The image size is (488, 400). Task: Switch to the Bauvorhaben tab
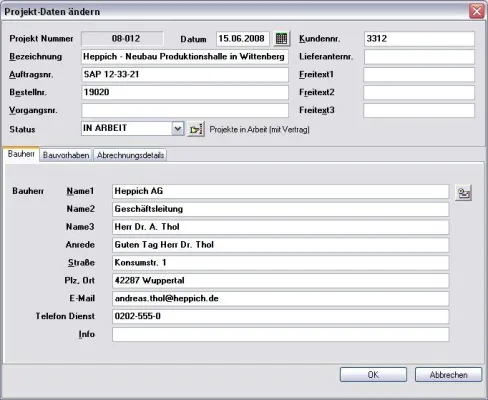[66, 155]
